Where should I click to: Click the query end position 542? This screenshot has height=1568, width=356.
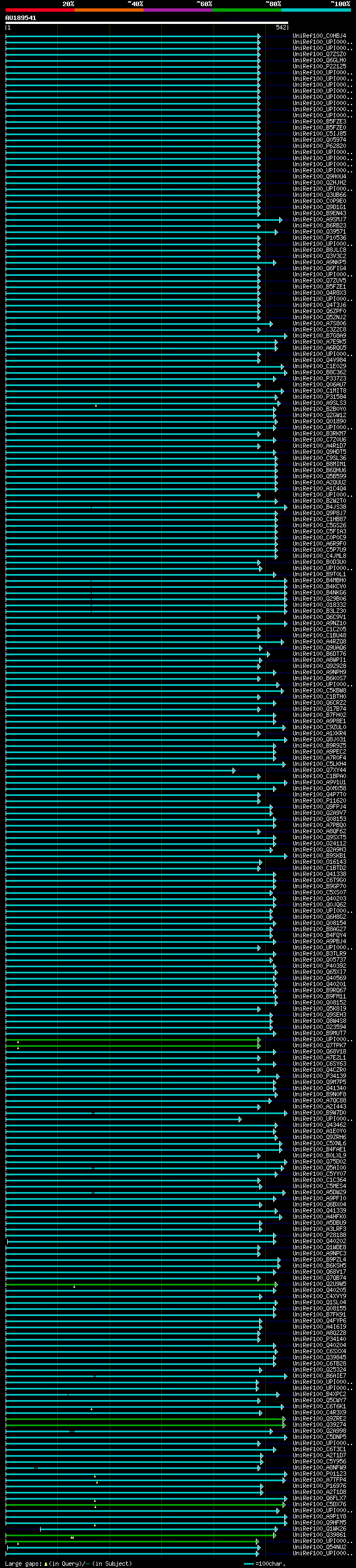pyautogui.click(x=281, y=27)
